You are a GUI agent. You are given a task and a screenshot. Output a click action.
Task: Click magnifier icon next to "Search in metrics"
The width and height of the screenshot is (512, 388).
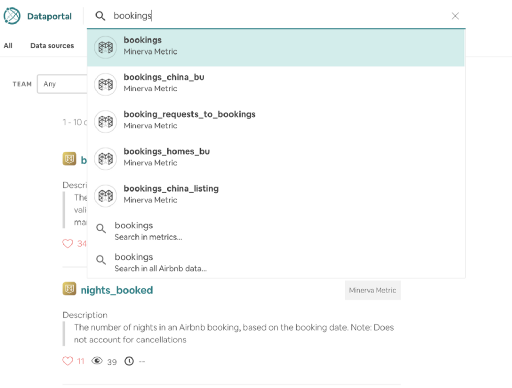coord(101,229)
